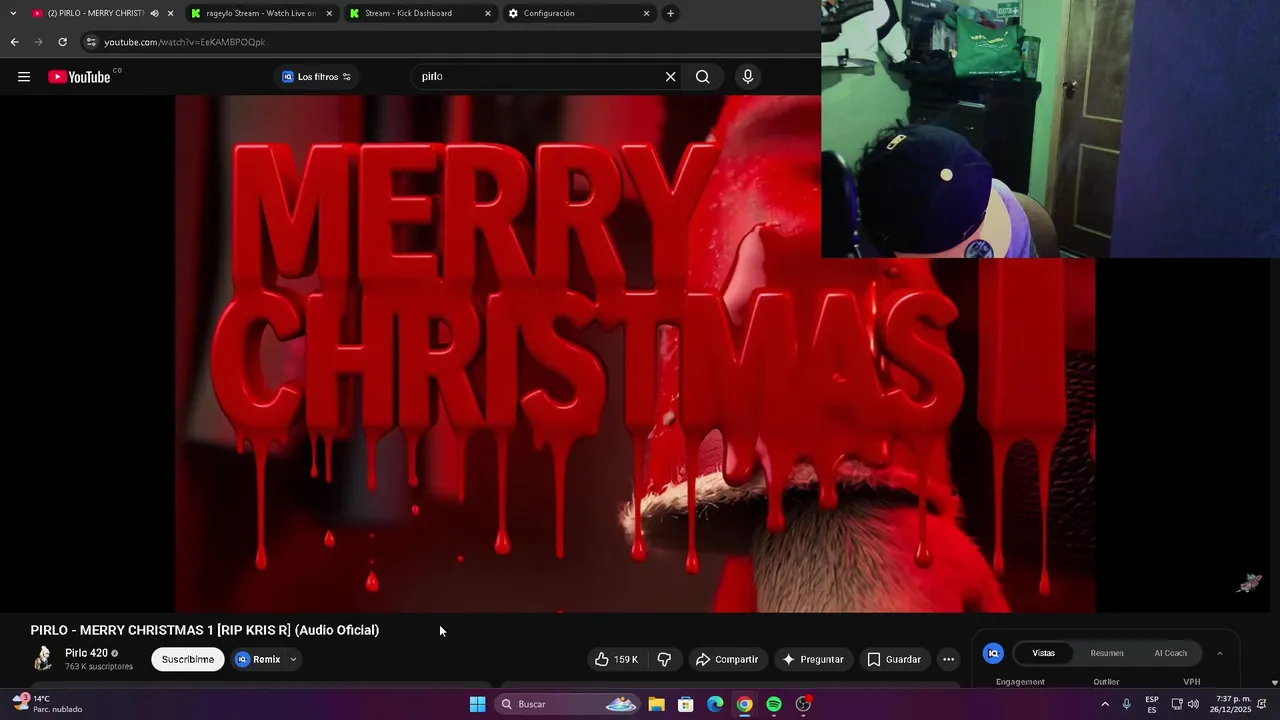Open Microsoft Edge from taskbar
Image resolution: width=1280 pixels, height=720 pixels.
tap(715, 704)
